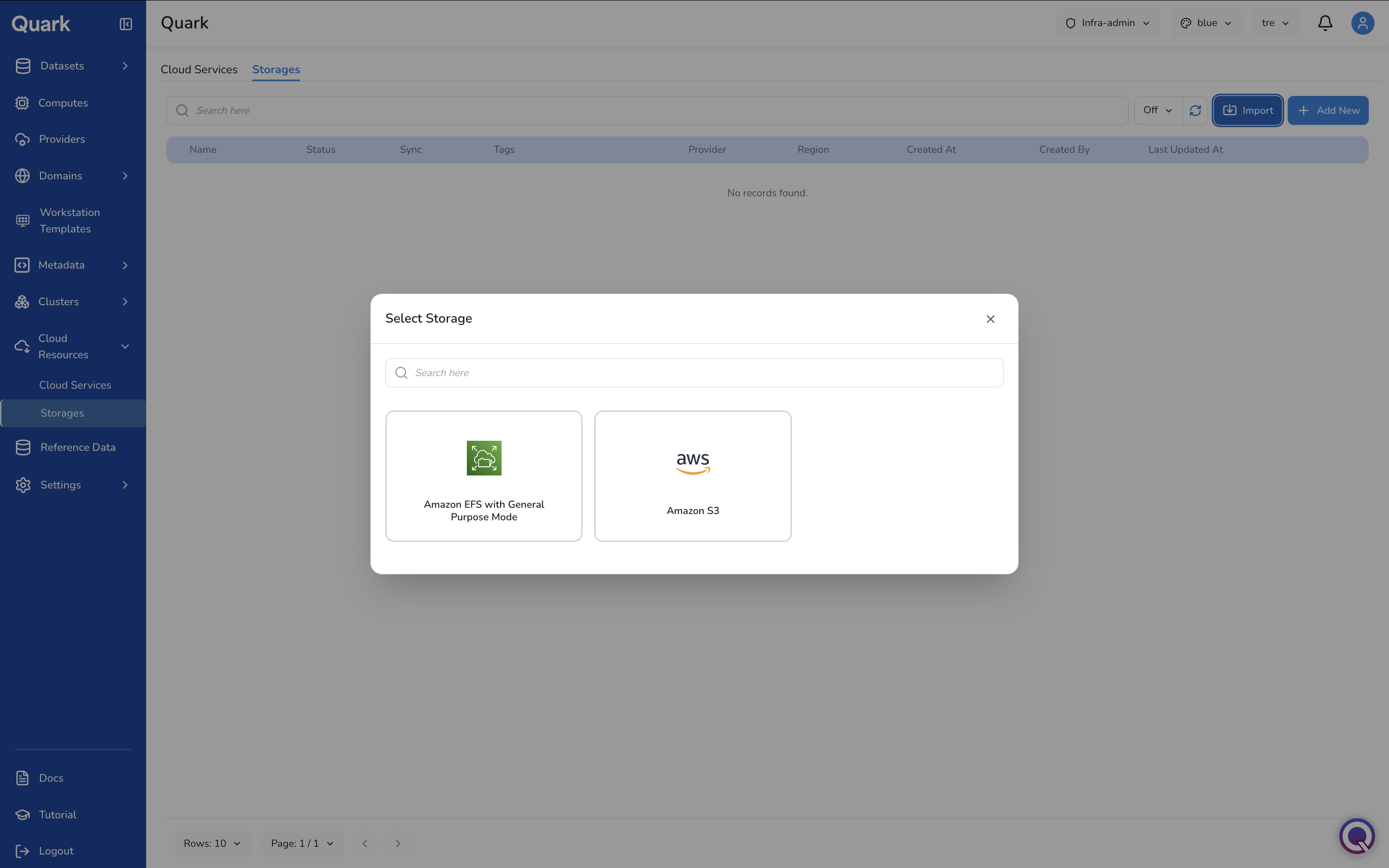Expand the Settings chevron
The image size is (1389, 868).
point(125,485)
